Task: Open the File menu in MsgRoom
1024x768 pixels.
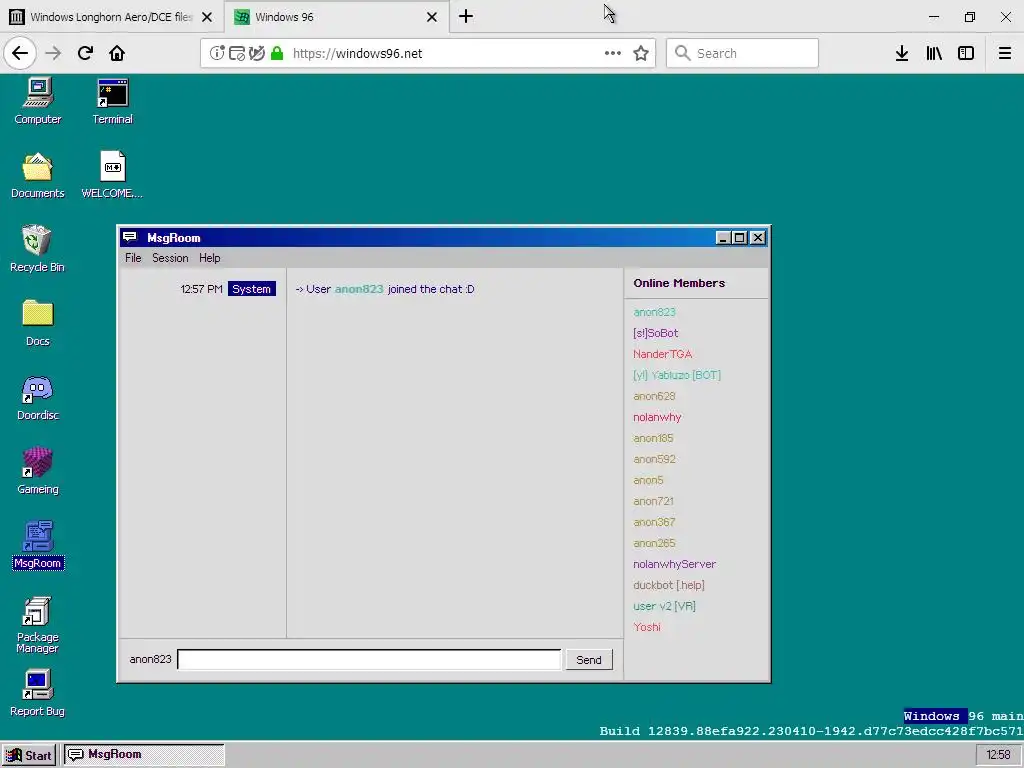Action: point(133,258)
